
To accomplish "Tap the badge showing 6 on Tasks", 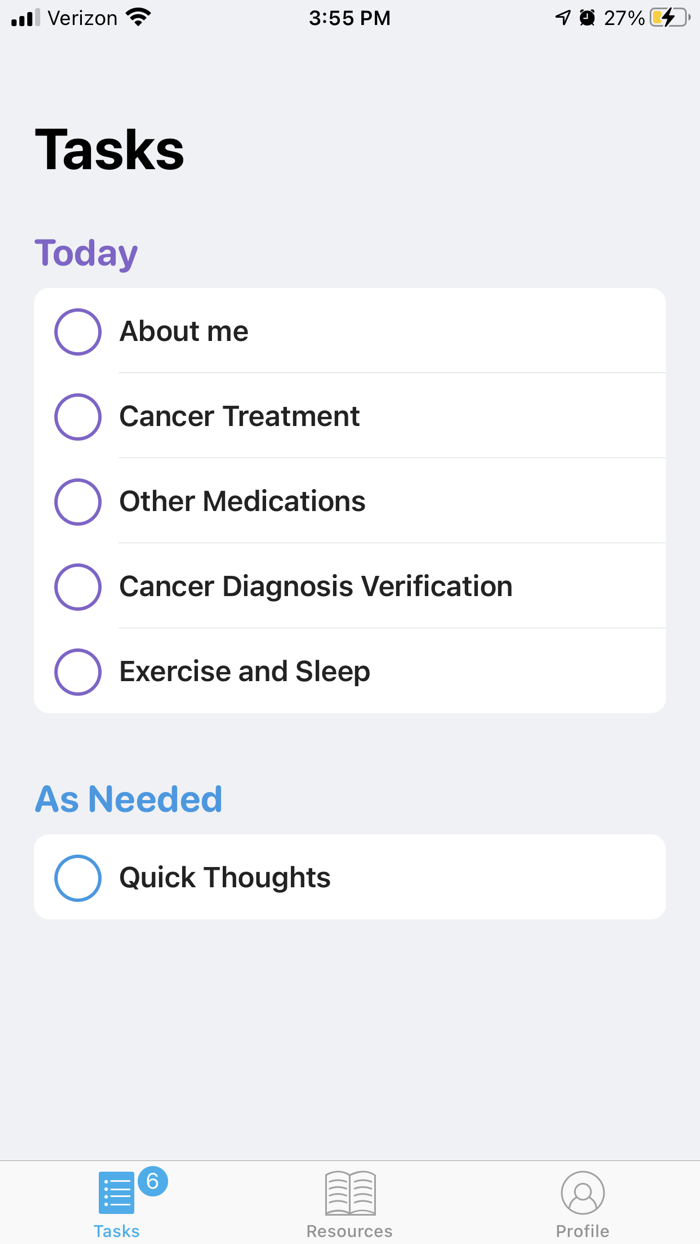I will click(x=152, y=1181).
